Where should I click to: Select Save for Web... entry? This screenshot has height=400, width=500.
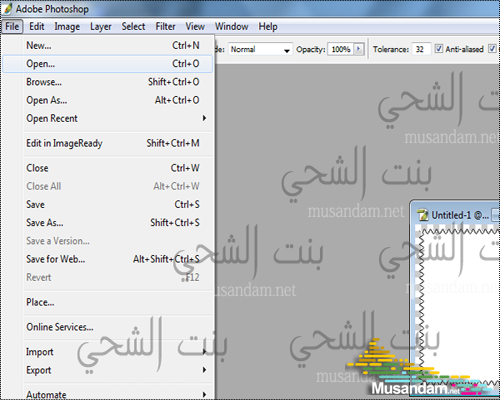click(108, 259)
